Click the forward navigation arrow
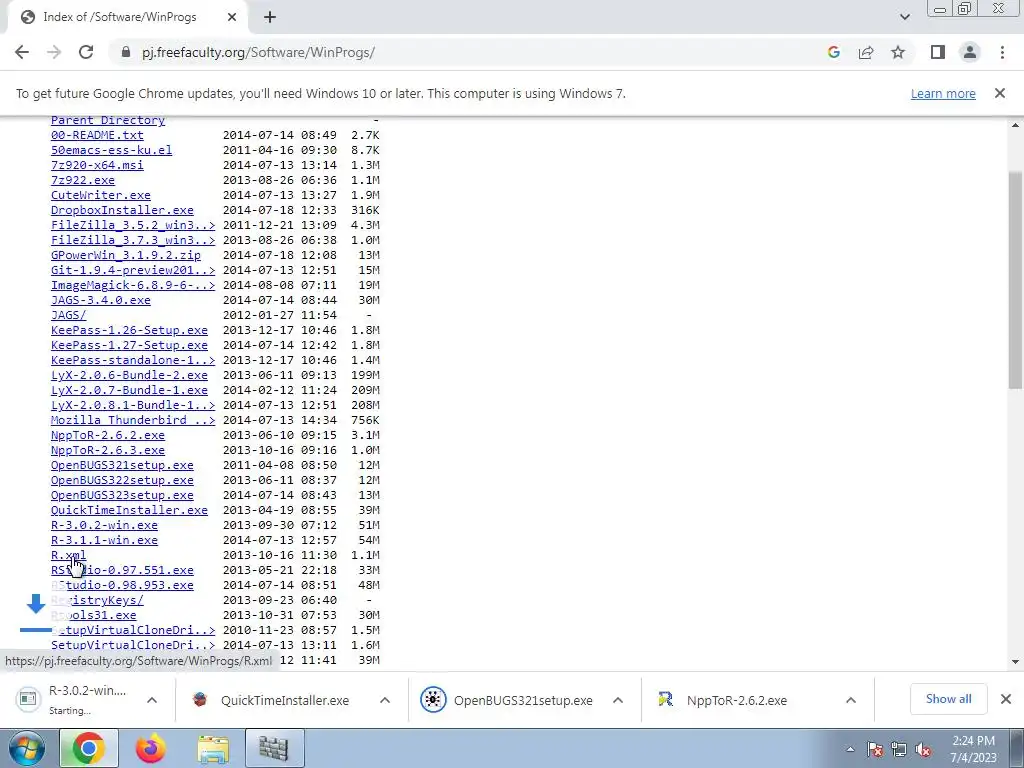The height and width of the screenshot is (768, 1024). (54, 52)
